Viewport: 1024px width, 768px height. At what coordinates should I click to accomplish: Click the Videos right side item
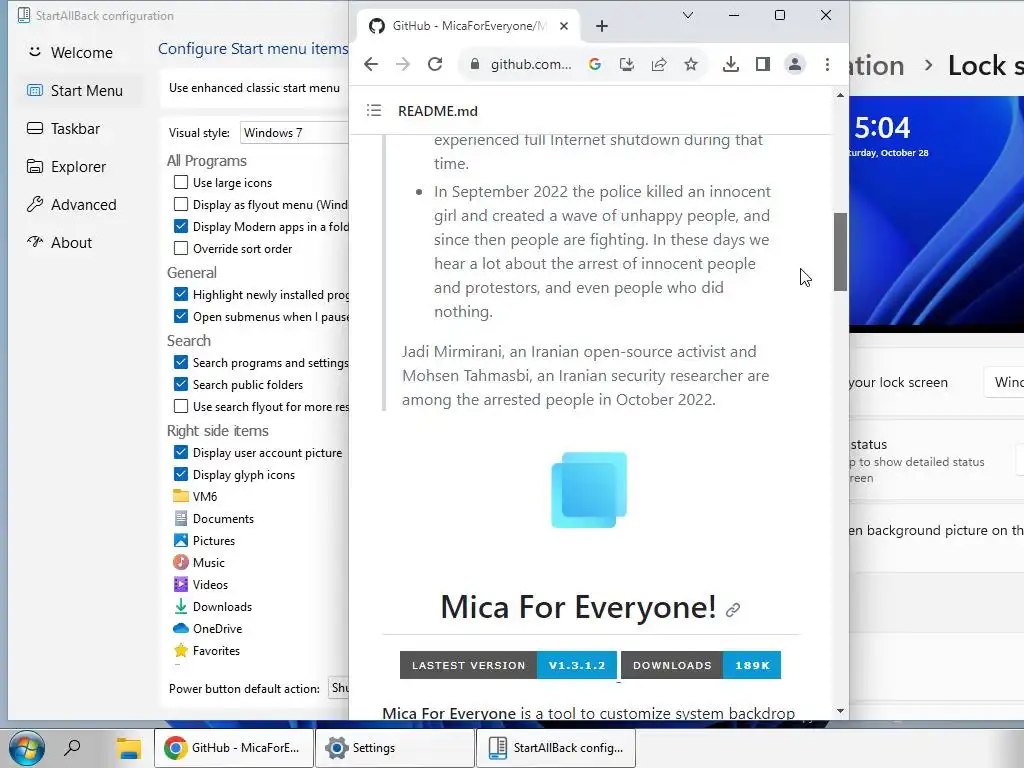[x=200, y=584]
